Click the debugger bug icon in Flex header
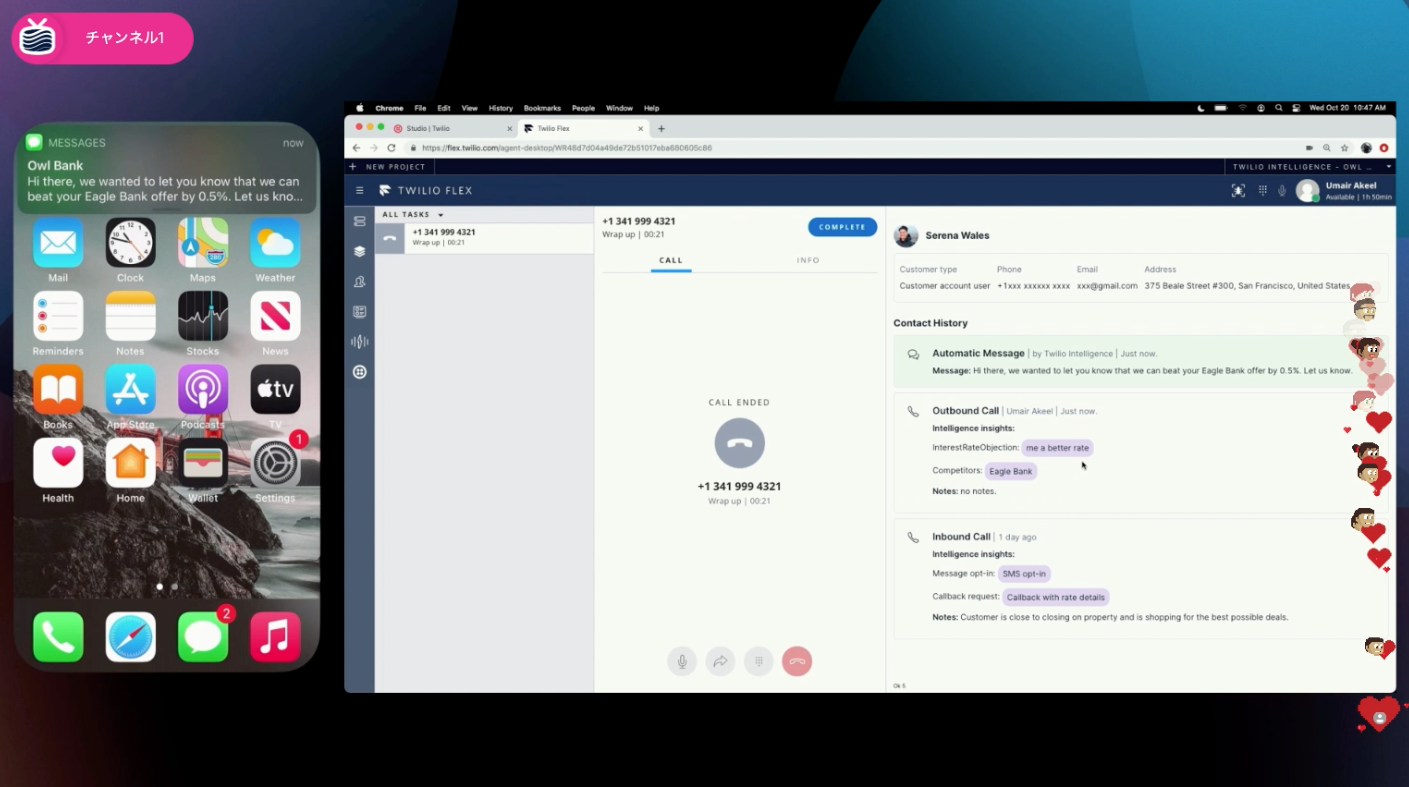 [1238, 190]
